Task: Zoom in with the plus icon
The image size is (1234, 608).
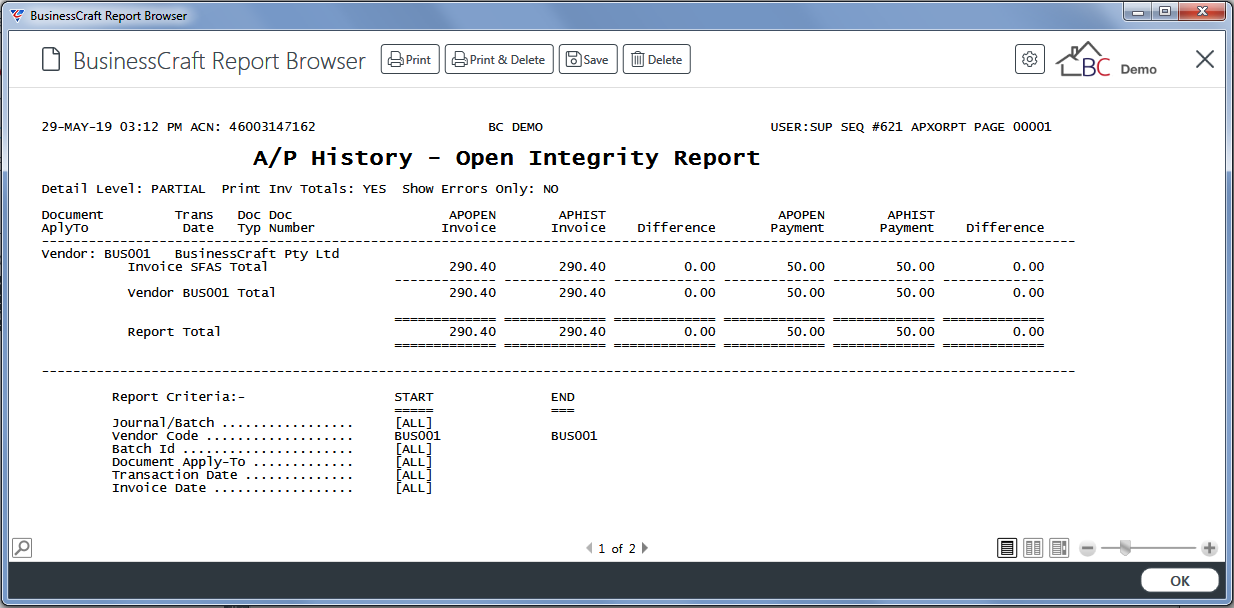Action: pos(1209,548)
